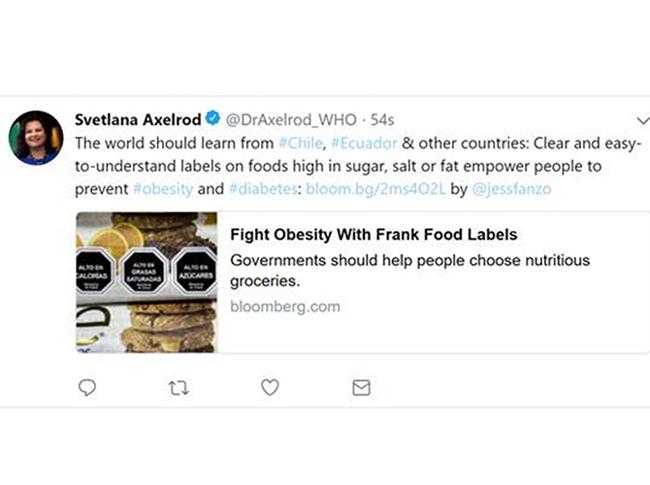
Task: Open Svetlana Axelrod's profile avatar
Action: 36,138
